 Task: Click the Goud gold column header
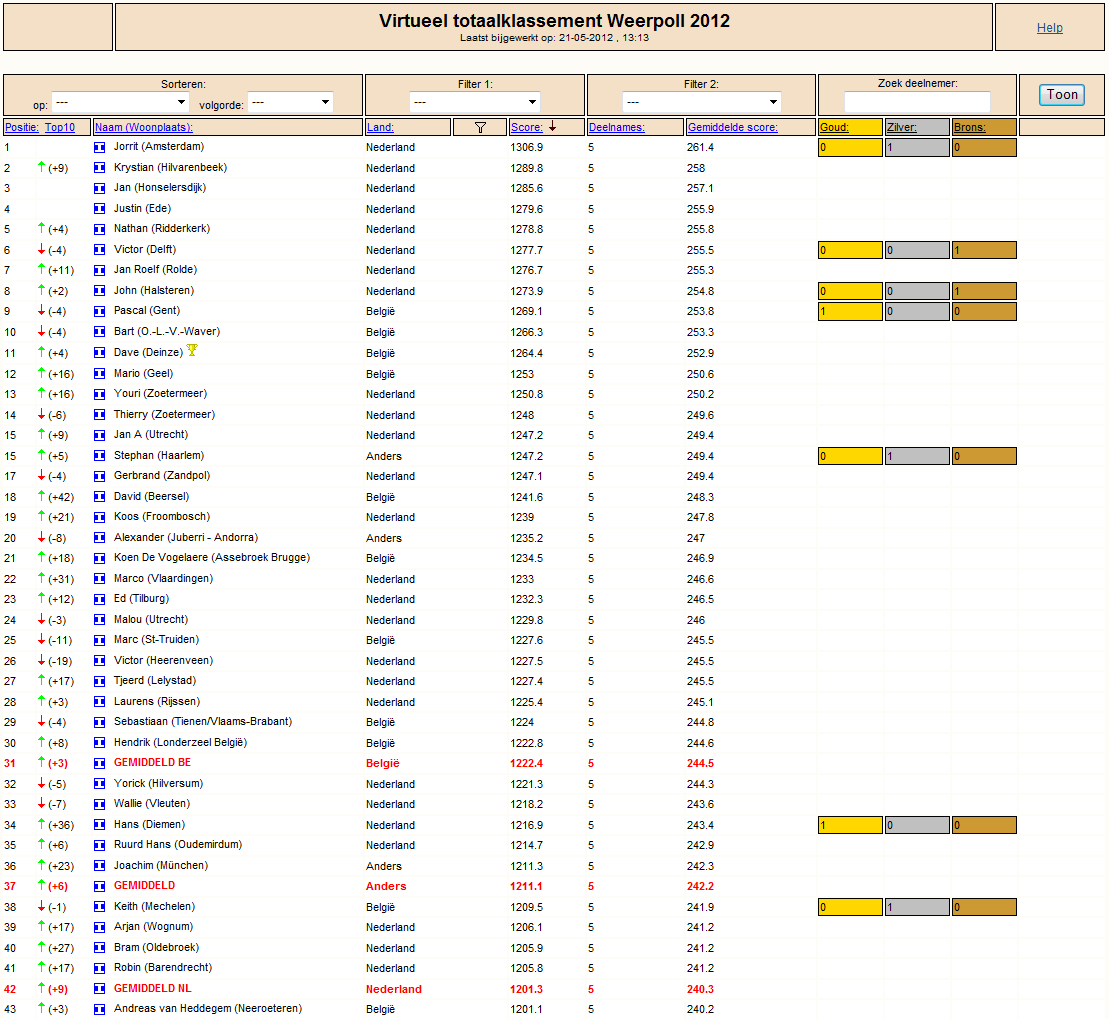[834, 127]
